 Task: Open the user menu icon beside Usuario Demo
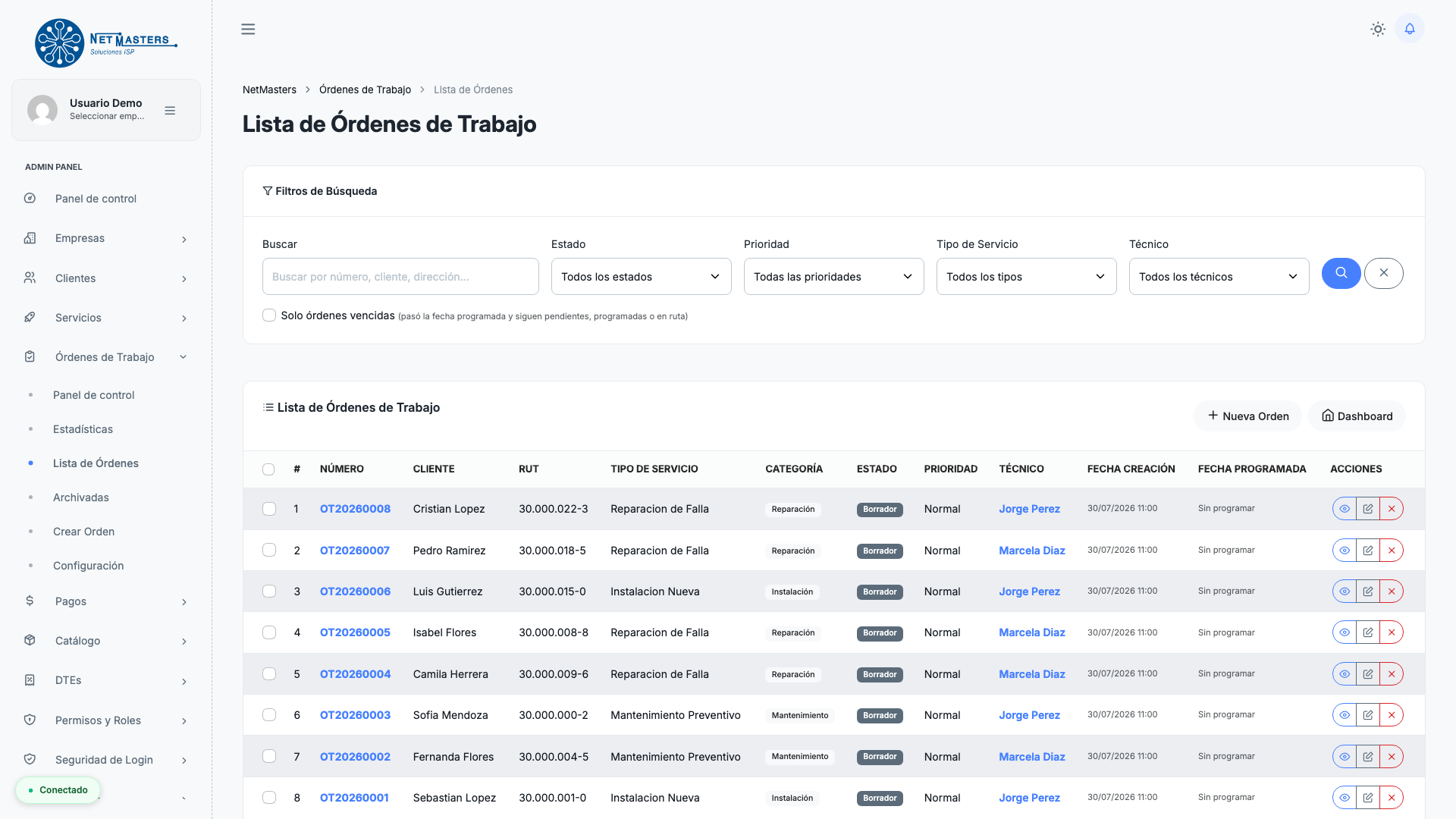coord(170,111)
